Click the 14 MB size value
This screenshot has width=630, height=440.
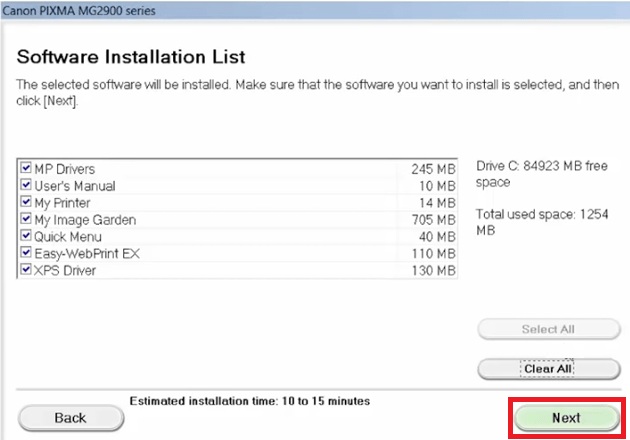[438, 203]
